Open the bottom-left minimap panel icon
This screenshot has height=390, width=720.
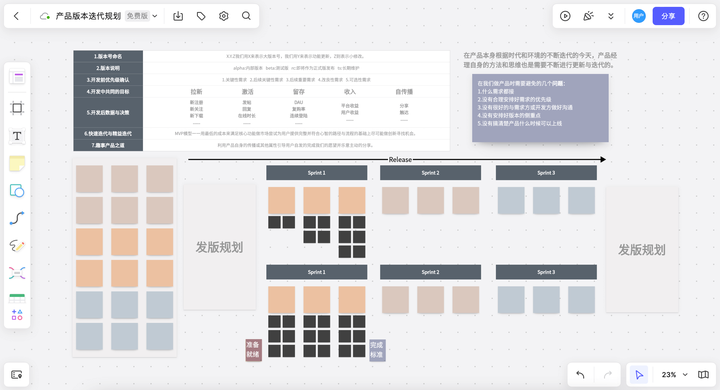[17, 375]
